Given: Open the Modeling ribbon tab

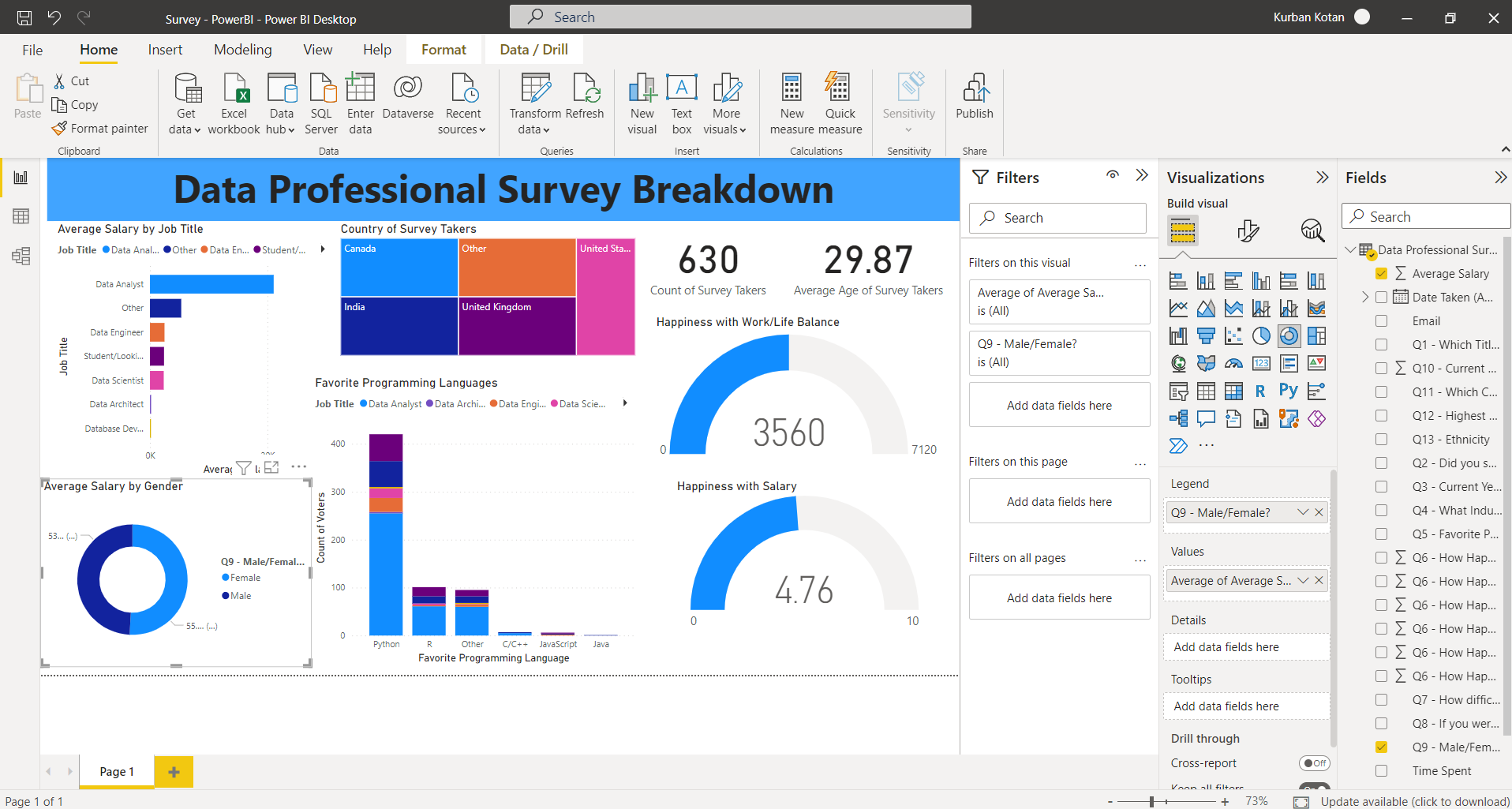Looking at the screenshot, I should [x=242, y=50].
